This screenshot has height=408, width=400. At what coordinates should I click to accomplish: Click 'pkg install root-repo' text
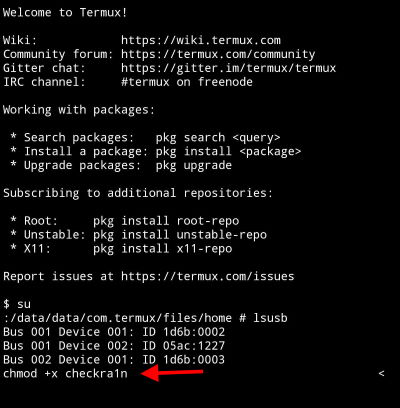click(166, 221)
